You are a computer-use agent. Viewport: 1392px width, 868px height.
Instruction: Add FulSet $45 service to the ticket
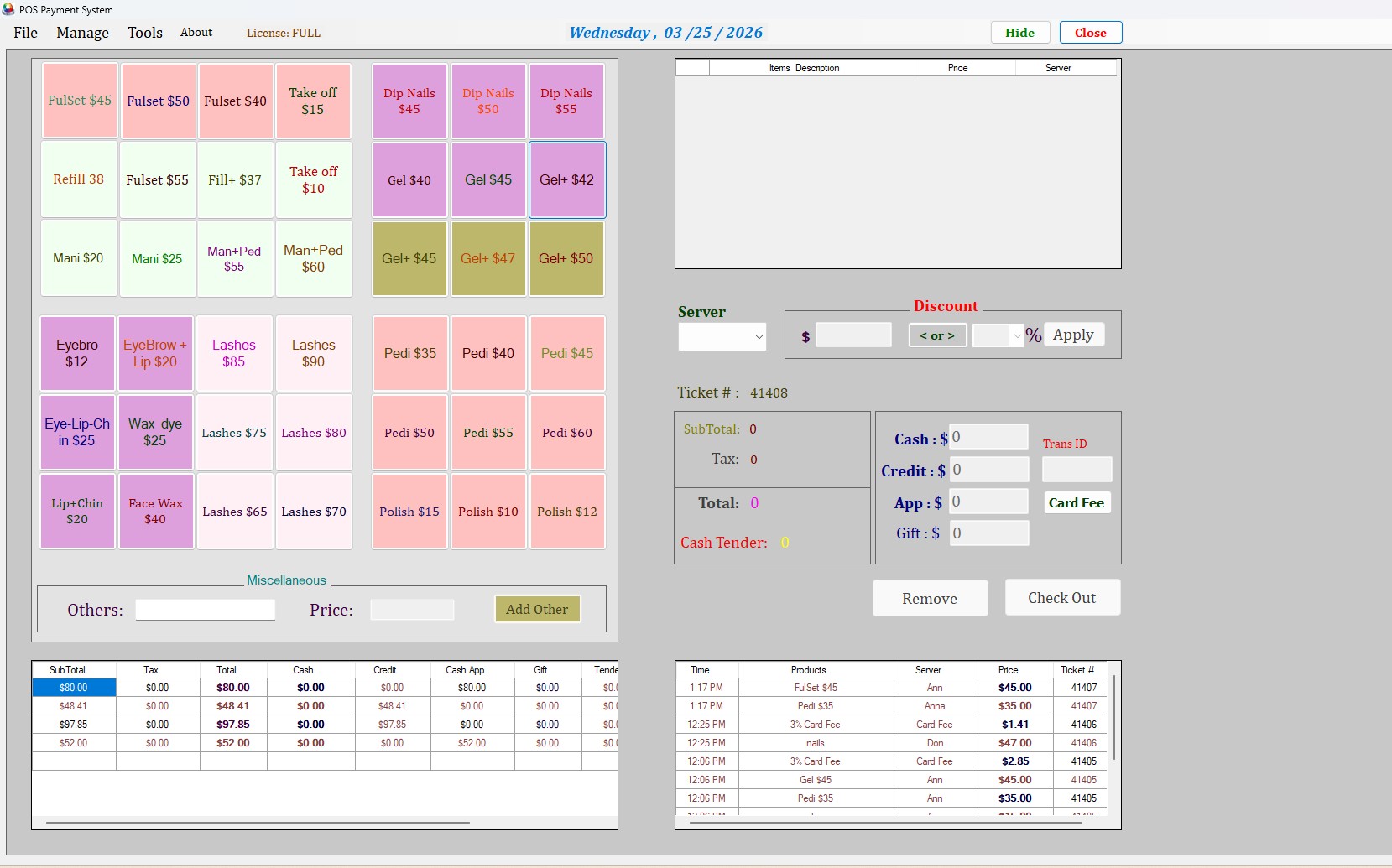(79, 101)
